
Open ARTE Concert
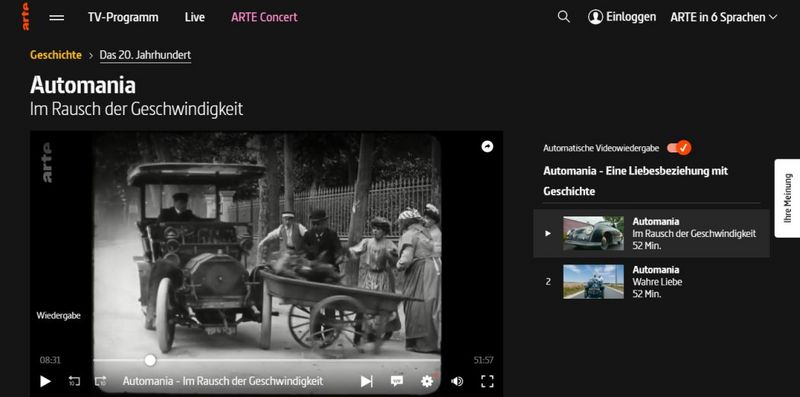264,17
